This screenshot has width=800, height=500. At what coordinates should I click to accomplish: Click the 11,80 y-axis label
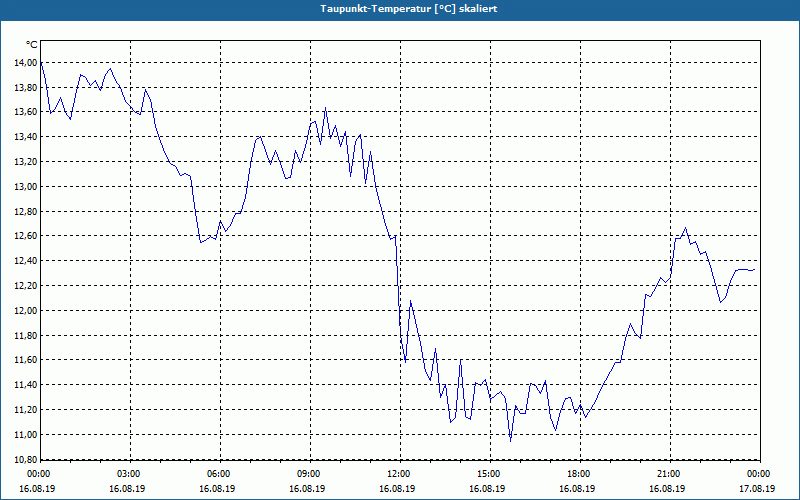pos(26,335)
